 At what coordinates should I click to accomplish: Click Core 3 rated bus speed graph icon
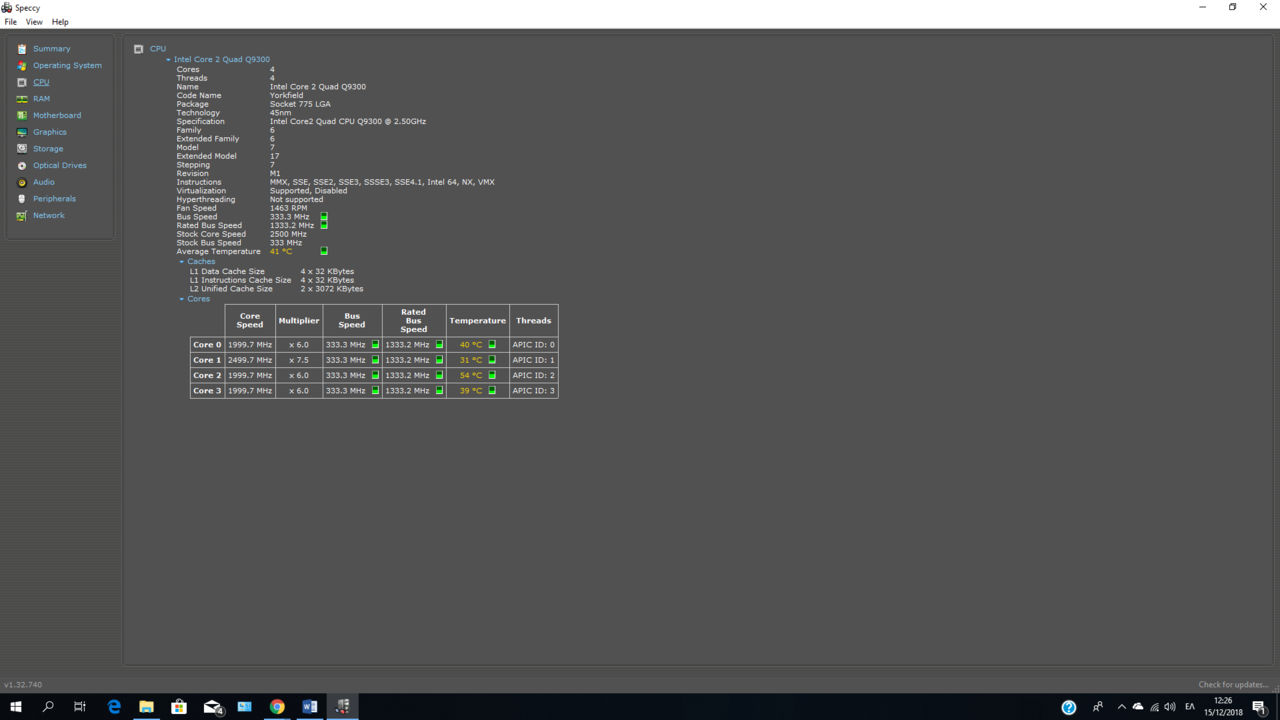(439, 391)
